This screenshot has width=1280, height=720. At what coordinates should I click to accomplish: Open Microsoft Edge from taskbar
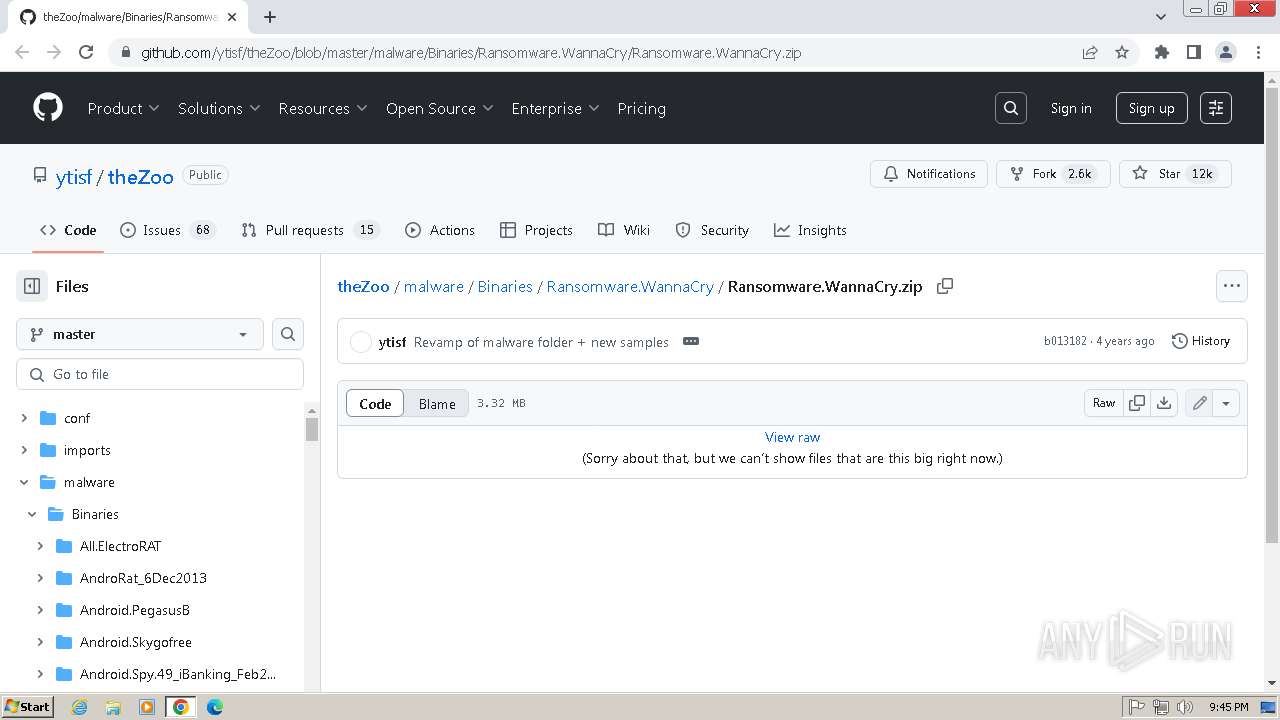(x=215, y=707)
